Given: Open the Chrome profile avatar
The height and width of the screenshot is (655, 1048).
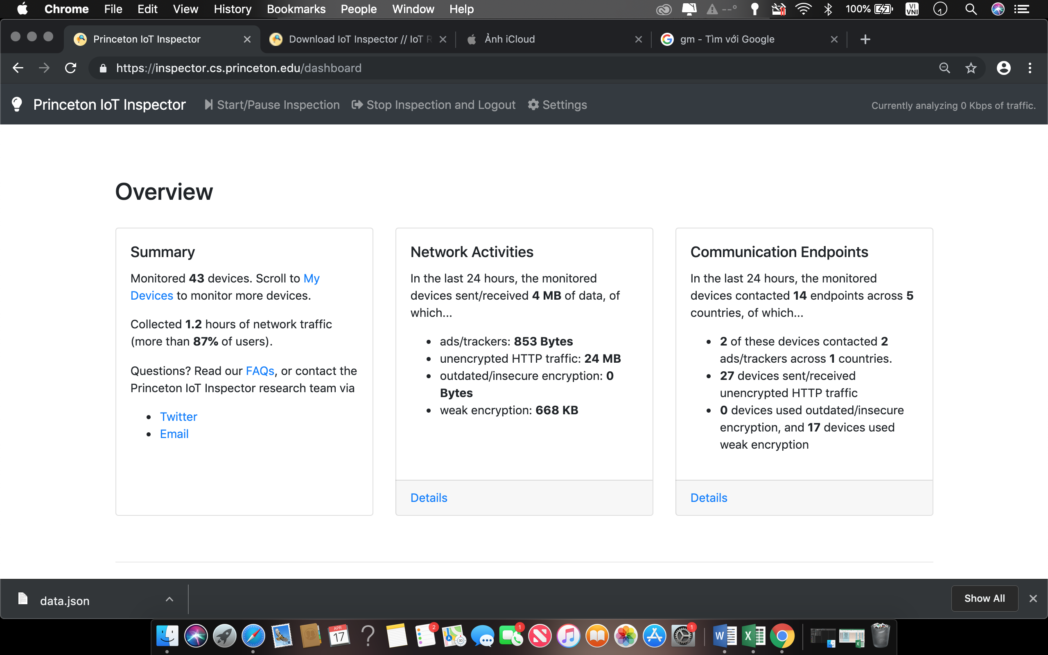Looking at the screenshot, I should pos(1003,68).
